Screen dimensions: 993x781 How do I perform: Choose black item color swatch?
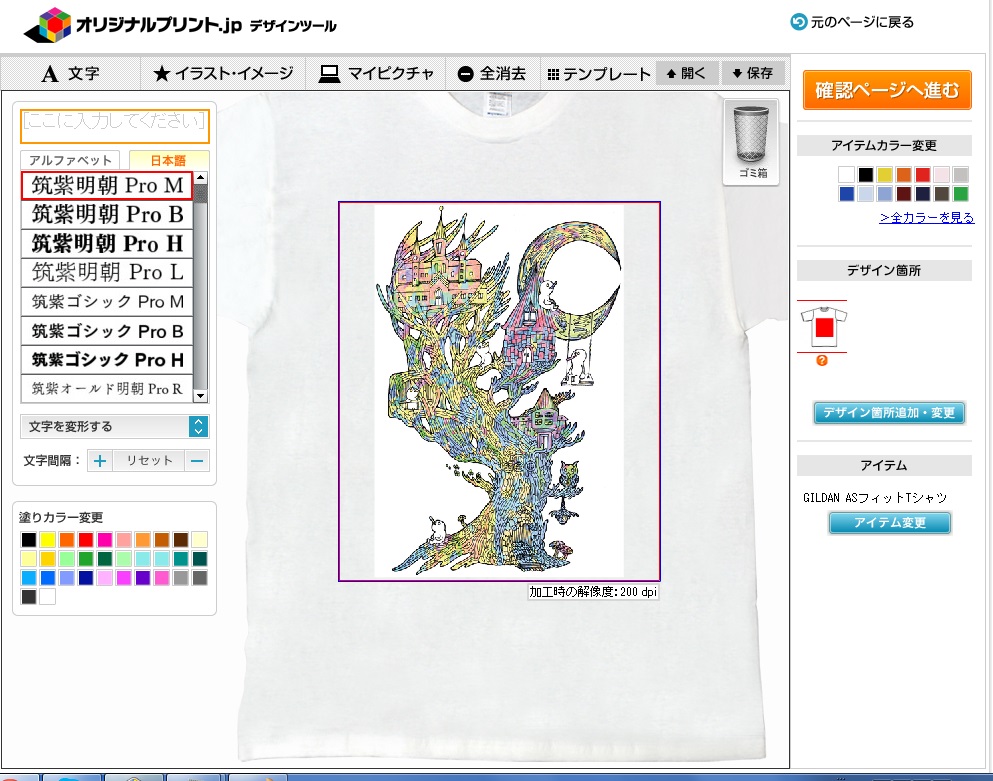[866, 174]
